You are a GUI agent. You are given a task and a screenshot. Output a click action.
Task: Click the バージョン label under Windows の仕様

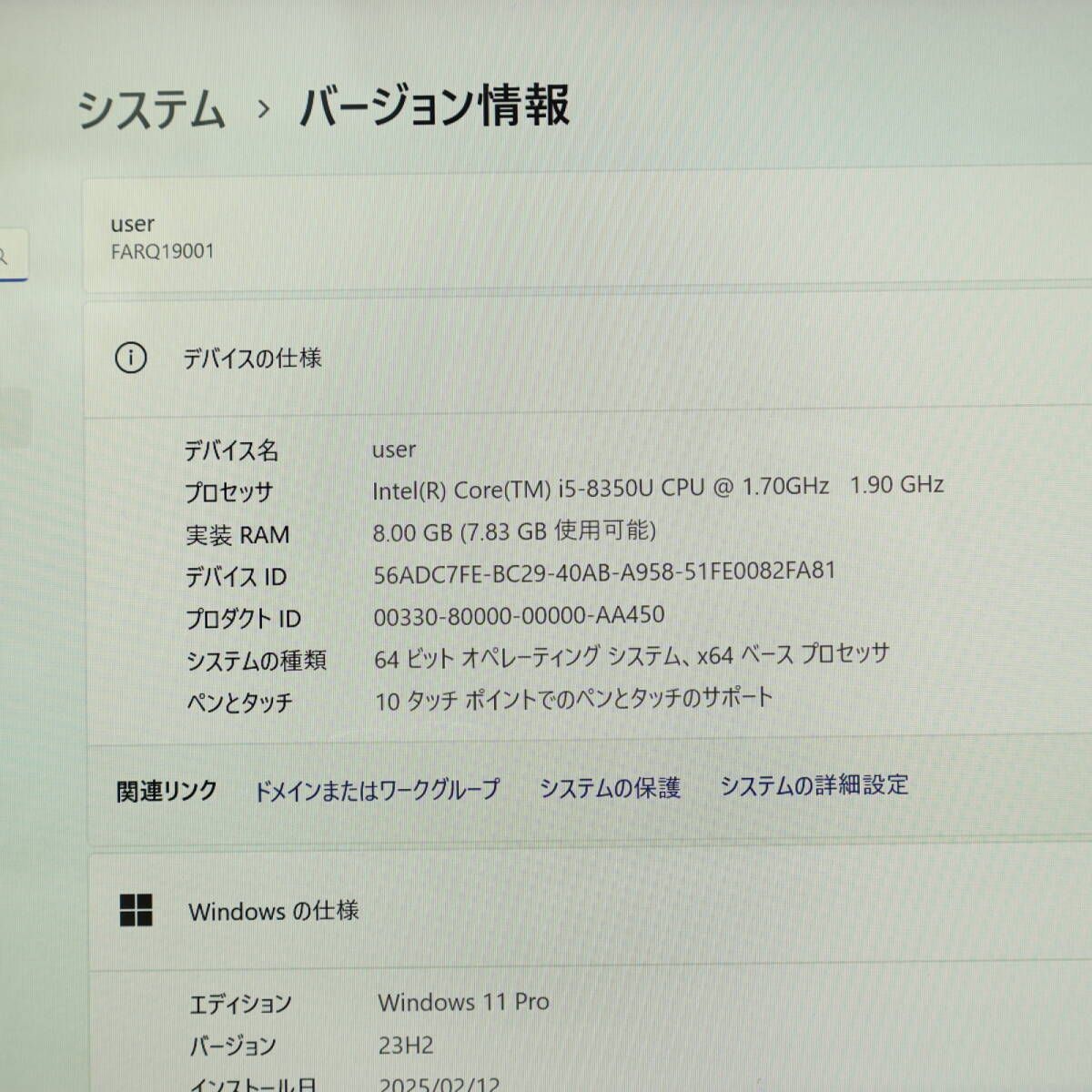coord(233,1046)
